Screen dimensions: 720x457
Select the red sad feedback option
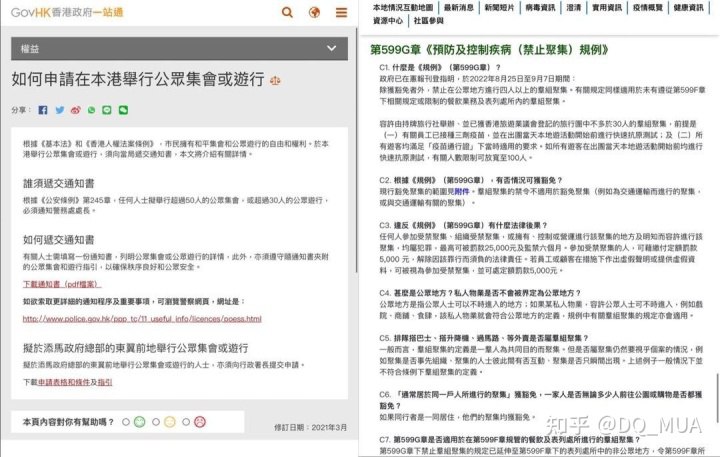click(x=199, y=421)
